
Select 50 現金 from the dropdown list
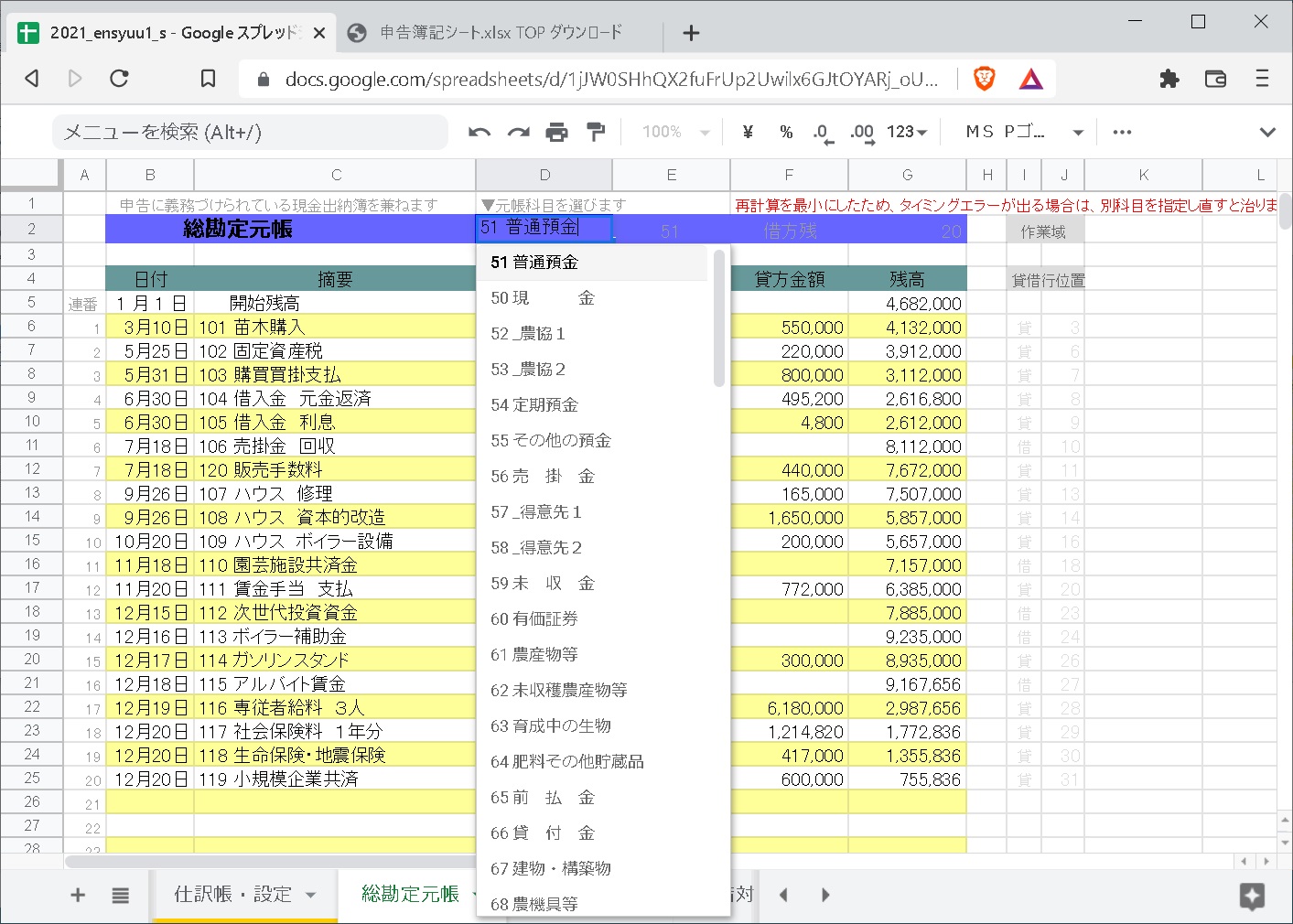click(592, 298)
